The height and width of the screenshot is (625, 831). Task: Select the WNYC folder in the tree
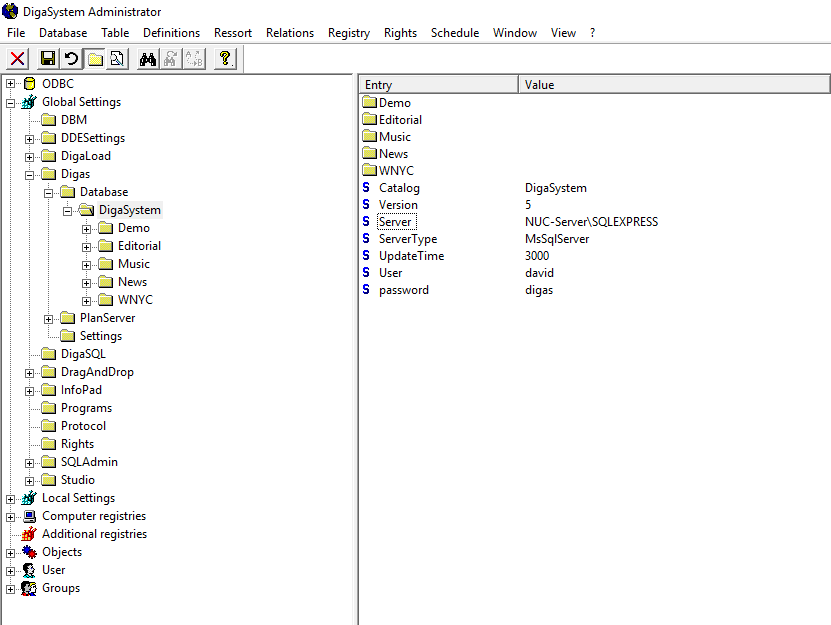pyautogui.click(x=135, y=300)
